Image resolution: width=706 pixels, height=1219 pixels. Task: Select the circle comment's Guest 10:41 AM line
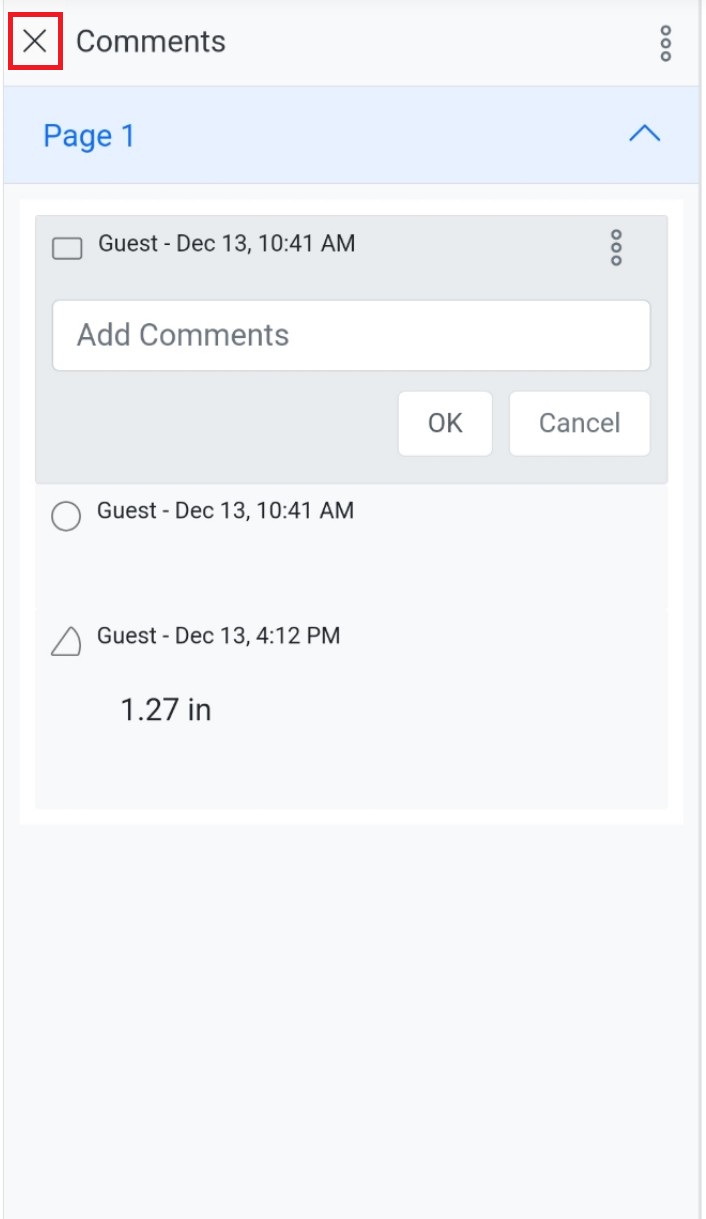pyautogui.click(x=225, y=511)
